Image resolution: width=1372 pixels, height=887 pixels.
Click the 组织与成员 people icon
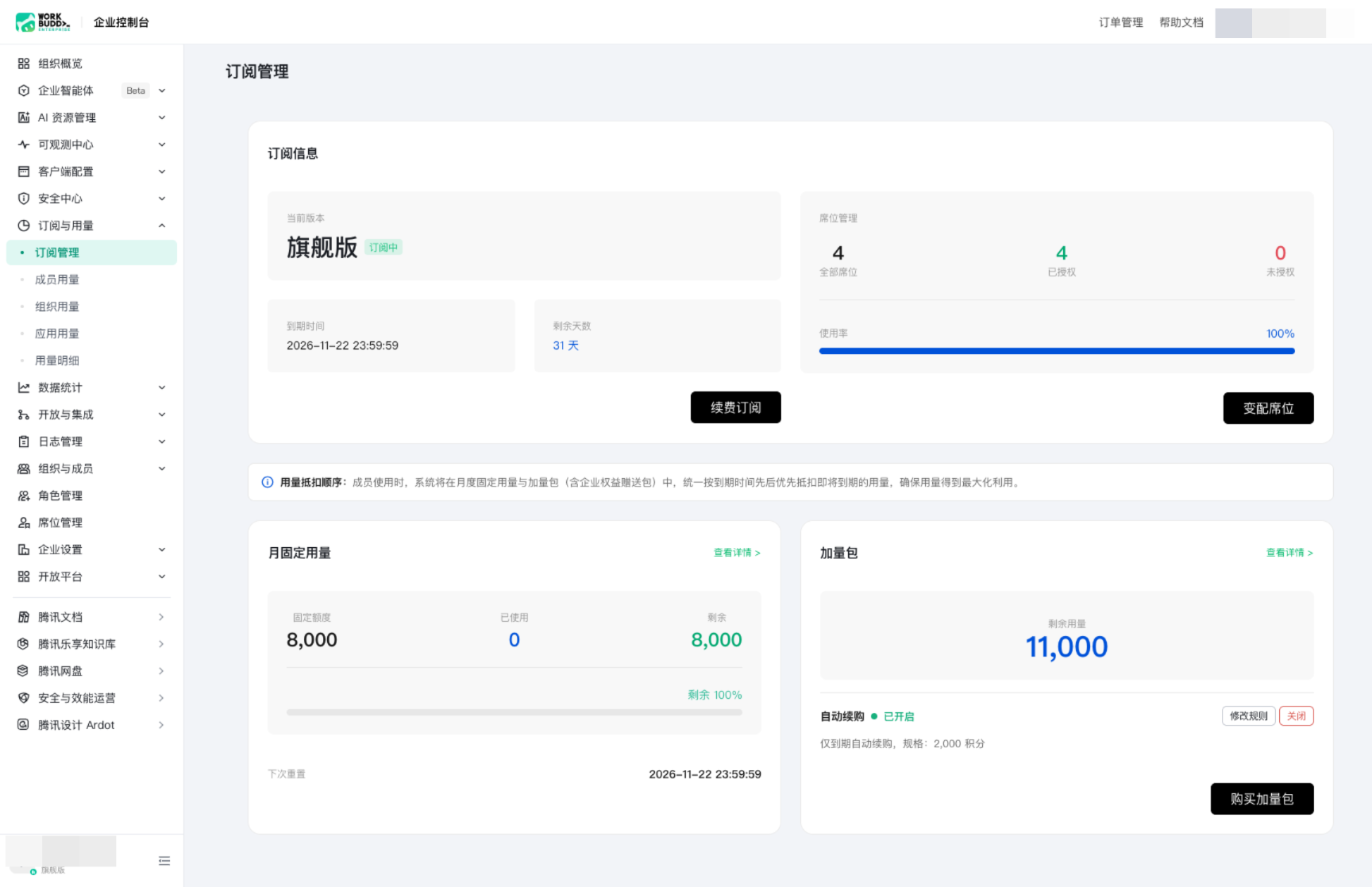24,469
